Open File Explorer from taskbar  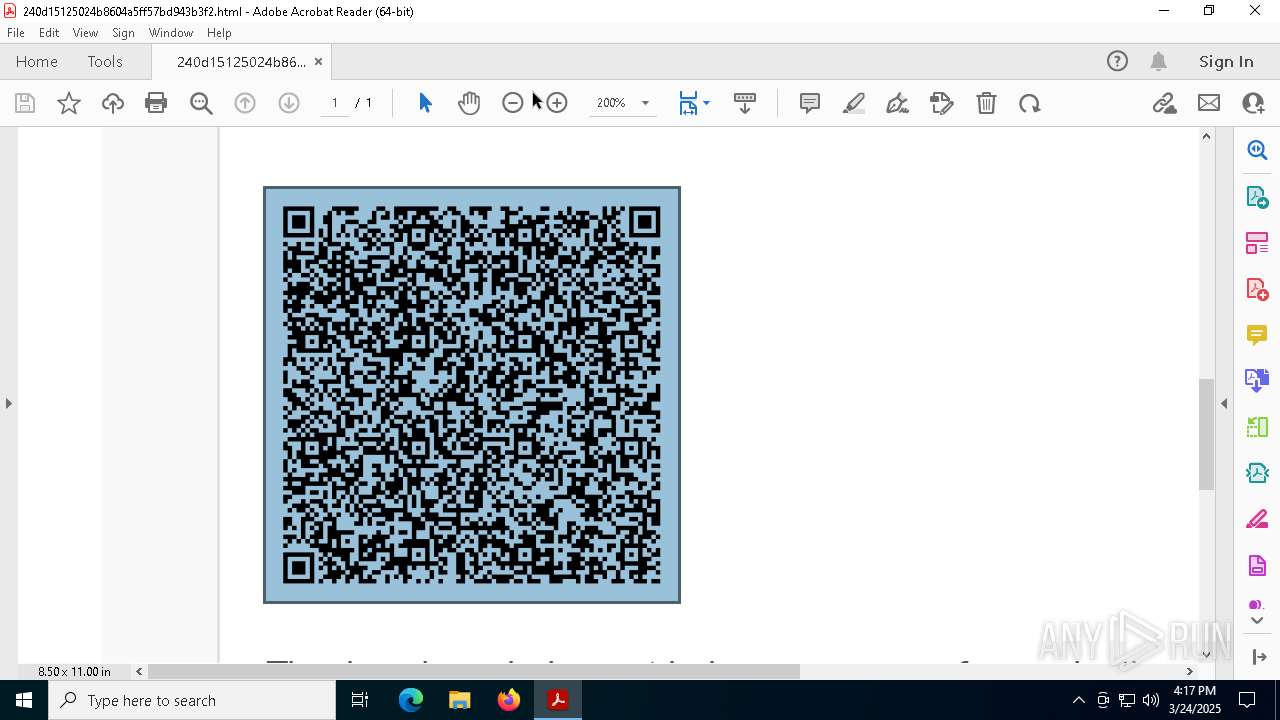coord(460,700)
